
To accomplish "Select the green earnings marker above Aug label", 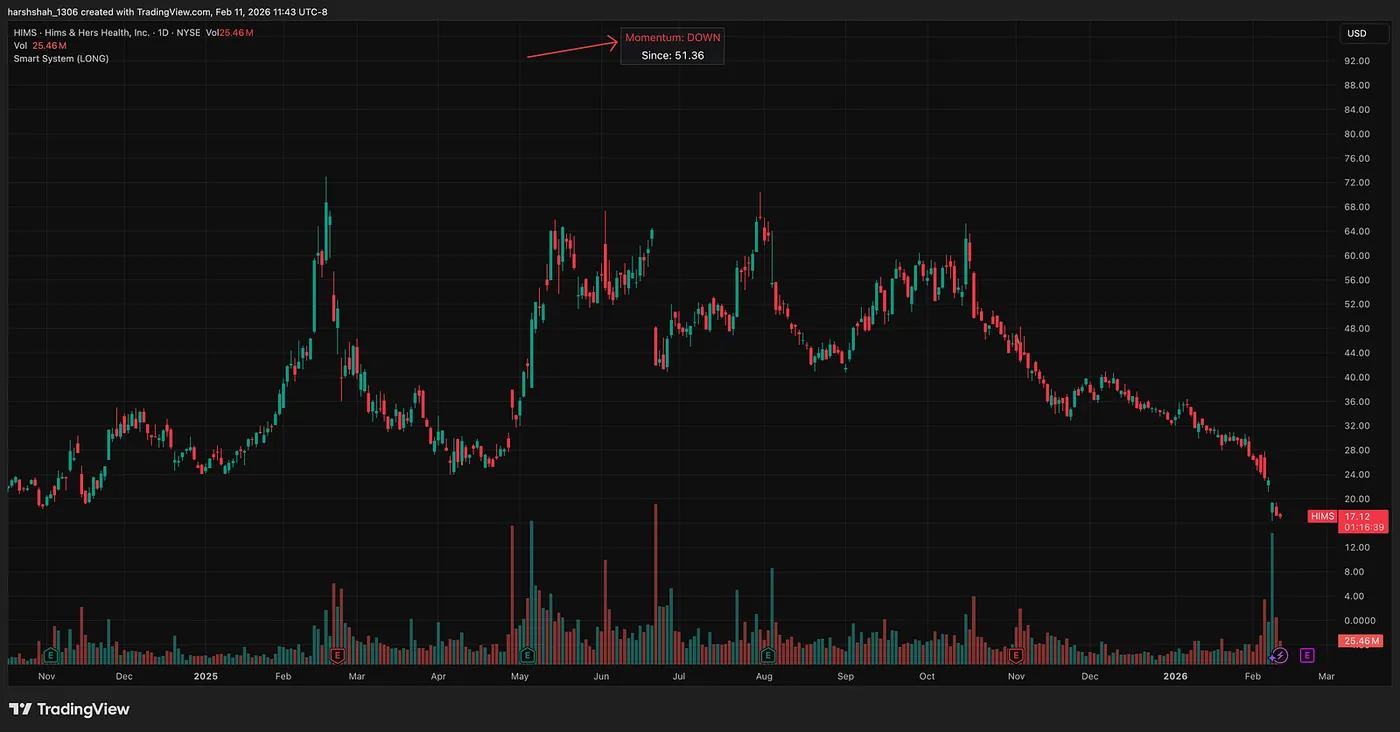I will click(768, 656).
